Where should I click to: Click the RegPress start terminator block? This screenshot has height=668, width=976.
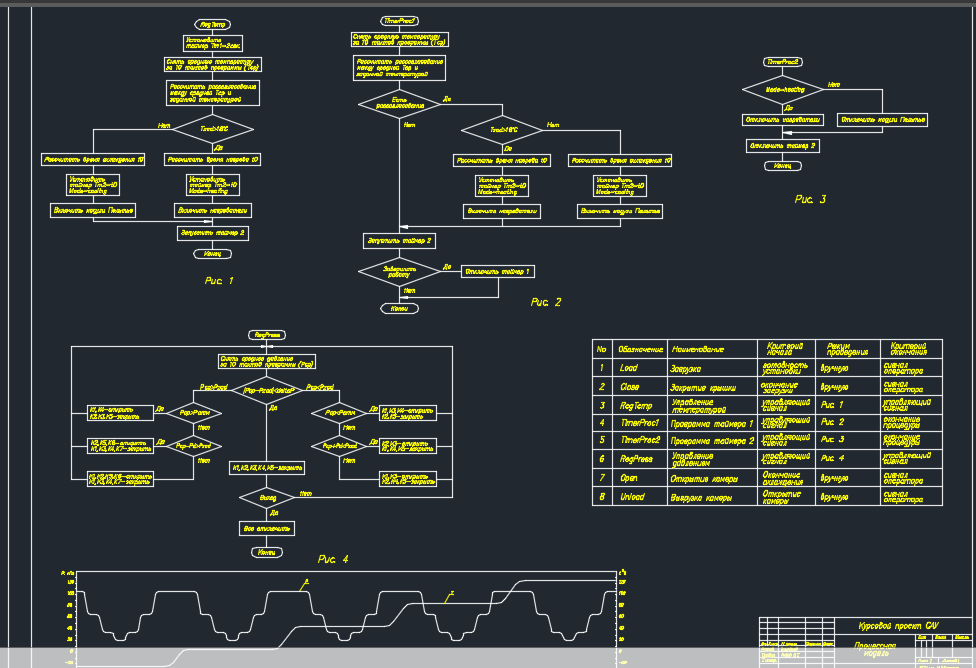tap(267, 335)
